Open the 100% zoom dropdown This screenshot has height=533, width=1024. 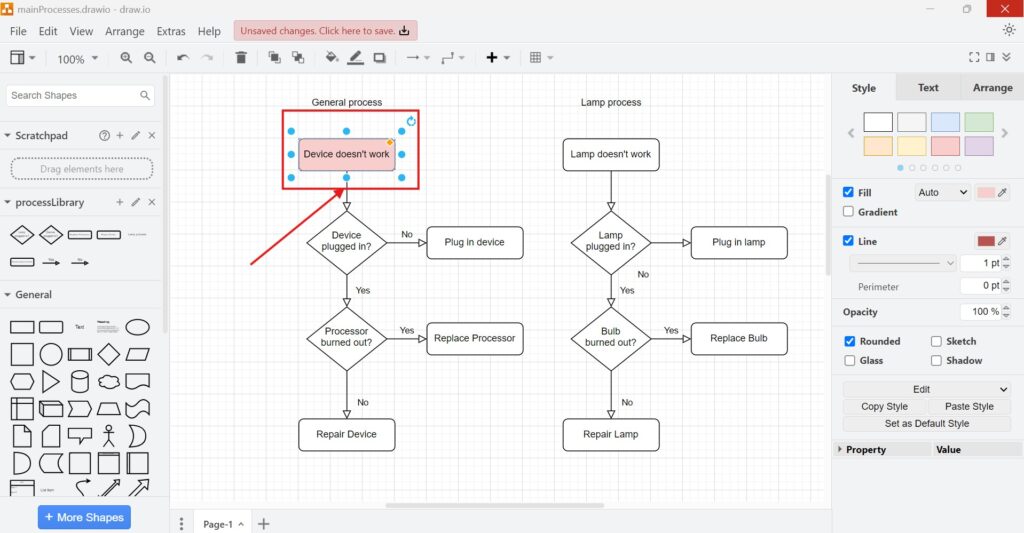point(77,59)
